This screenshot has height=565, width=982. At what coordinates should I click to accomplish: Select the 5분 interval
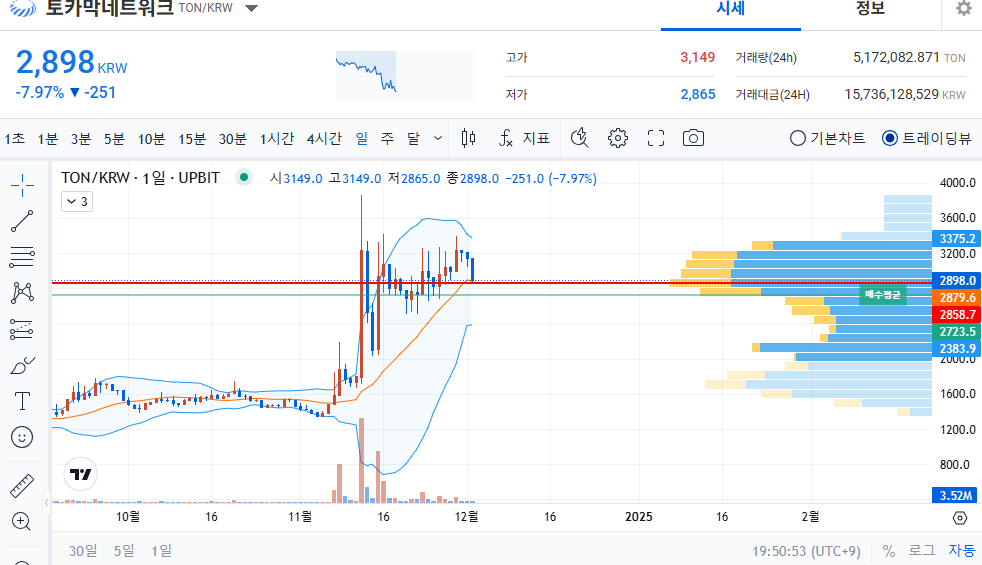tap(114, 138)
